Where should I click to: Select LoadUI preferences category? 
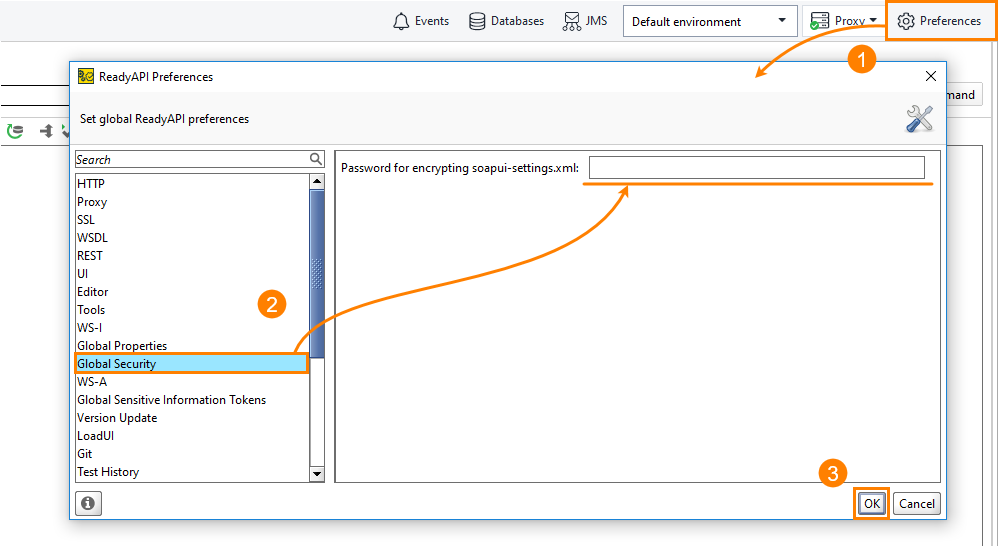(x=192, y=436)
